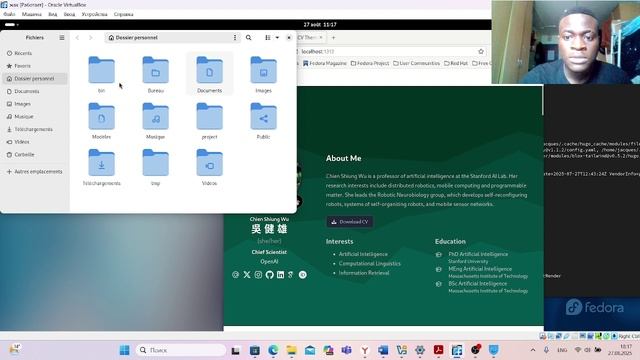Click the Artificial Intelligence interest text
The height and width of the screenshot is (360, 640).
pos(363,254)
